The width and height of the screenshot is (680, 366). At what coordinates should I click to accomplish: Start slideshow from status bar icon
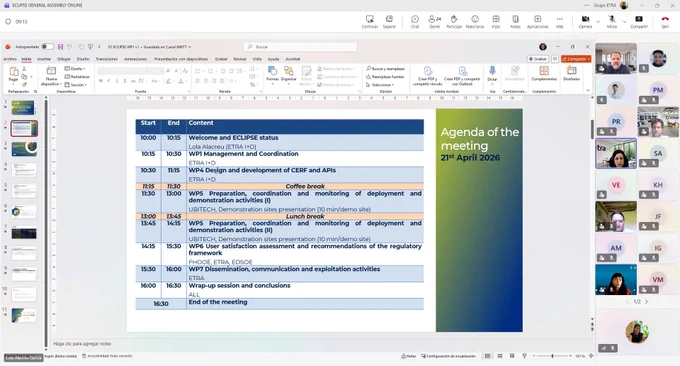point(524,356)
